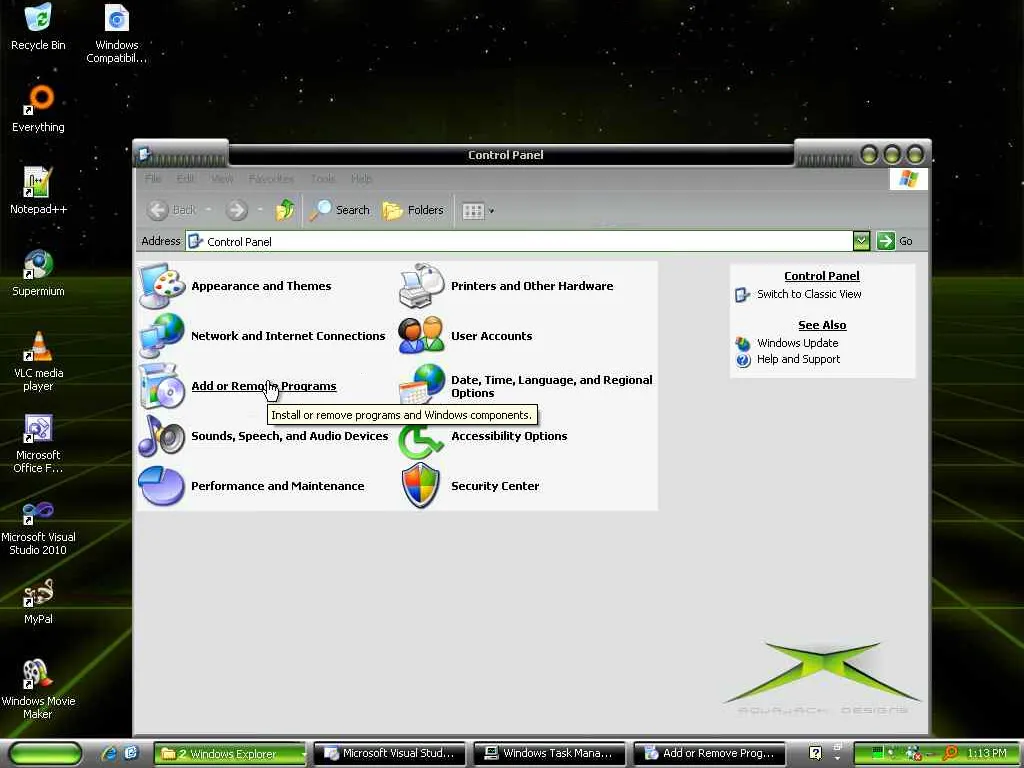The width and height of the screenshot is (1024, 768).
Task: Open the File menu
Action: coord(153,178)
